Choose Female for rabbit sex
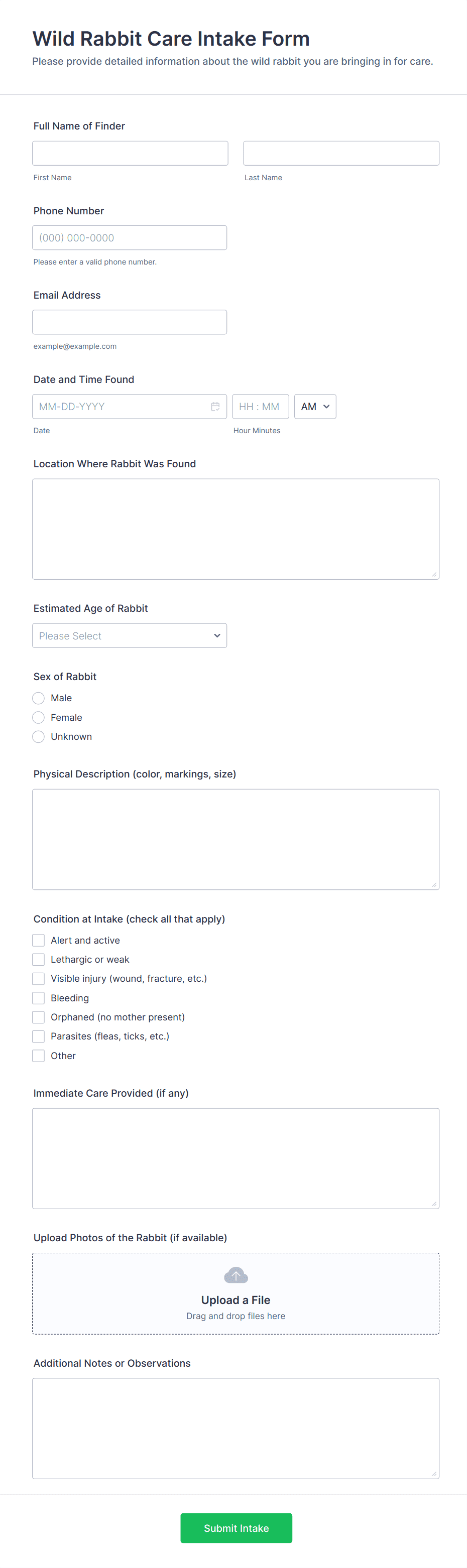This screenshot has height=1568, width=467. [38, 718]
